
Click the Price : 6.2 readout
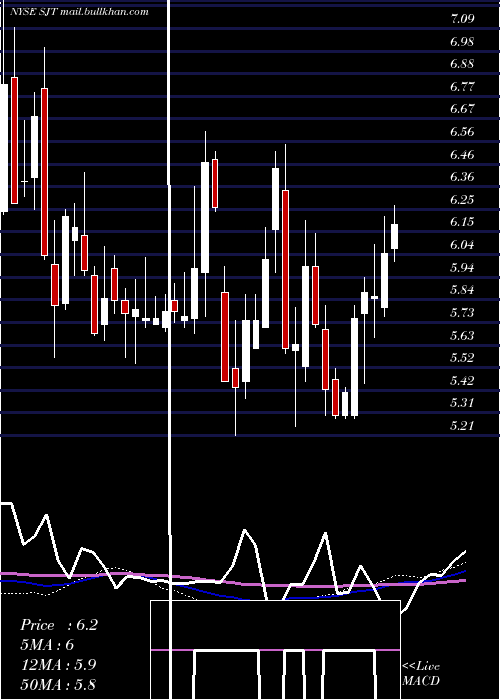(x=59, y=625)
